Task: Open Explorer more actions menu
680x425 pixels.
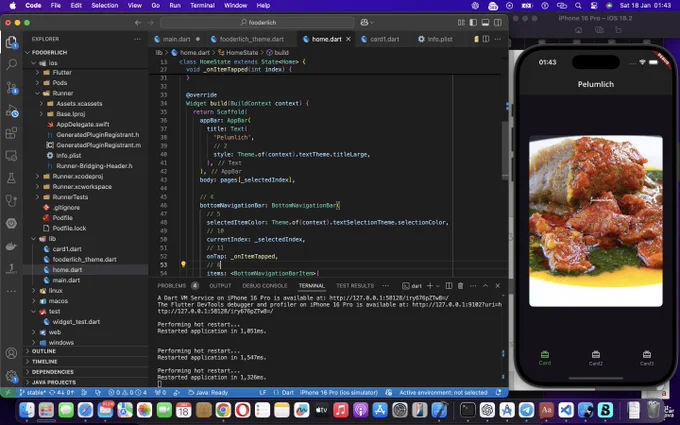Action: coord(137,39)
